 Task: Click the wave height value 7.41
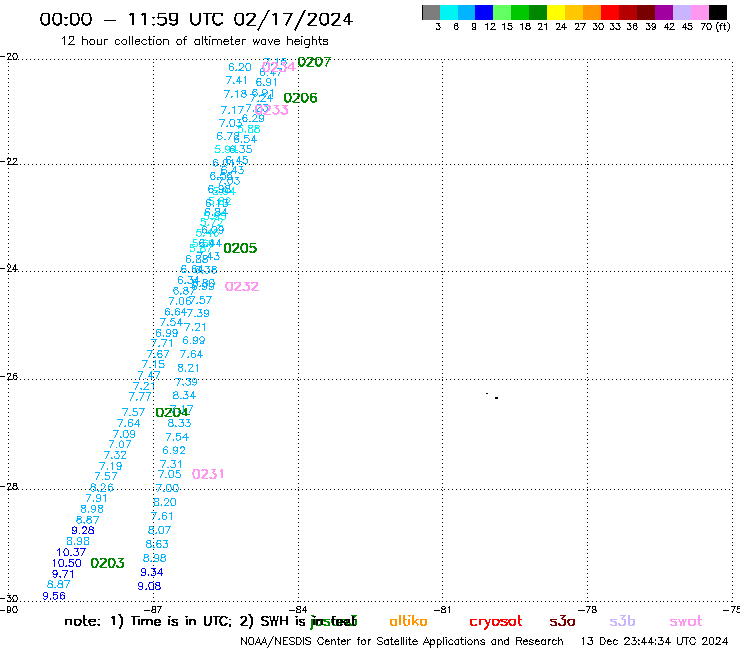[x=236, y=81]
